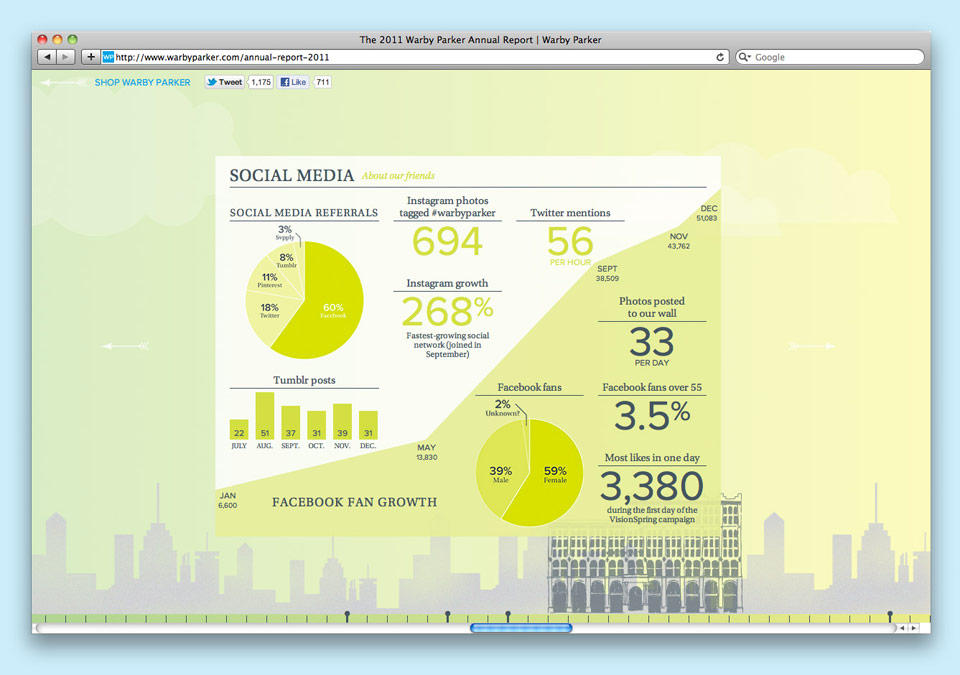Click the 'Most likes in one day' heading
This screenshot has height=675, width=960.
(652, 458)
